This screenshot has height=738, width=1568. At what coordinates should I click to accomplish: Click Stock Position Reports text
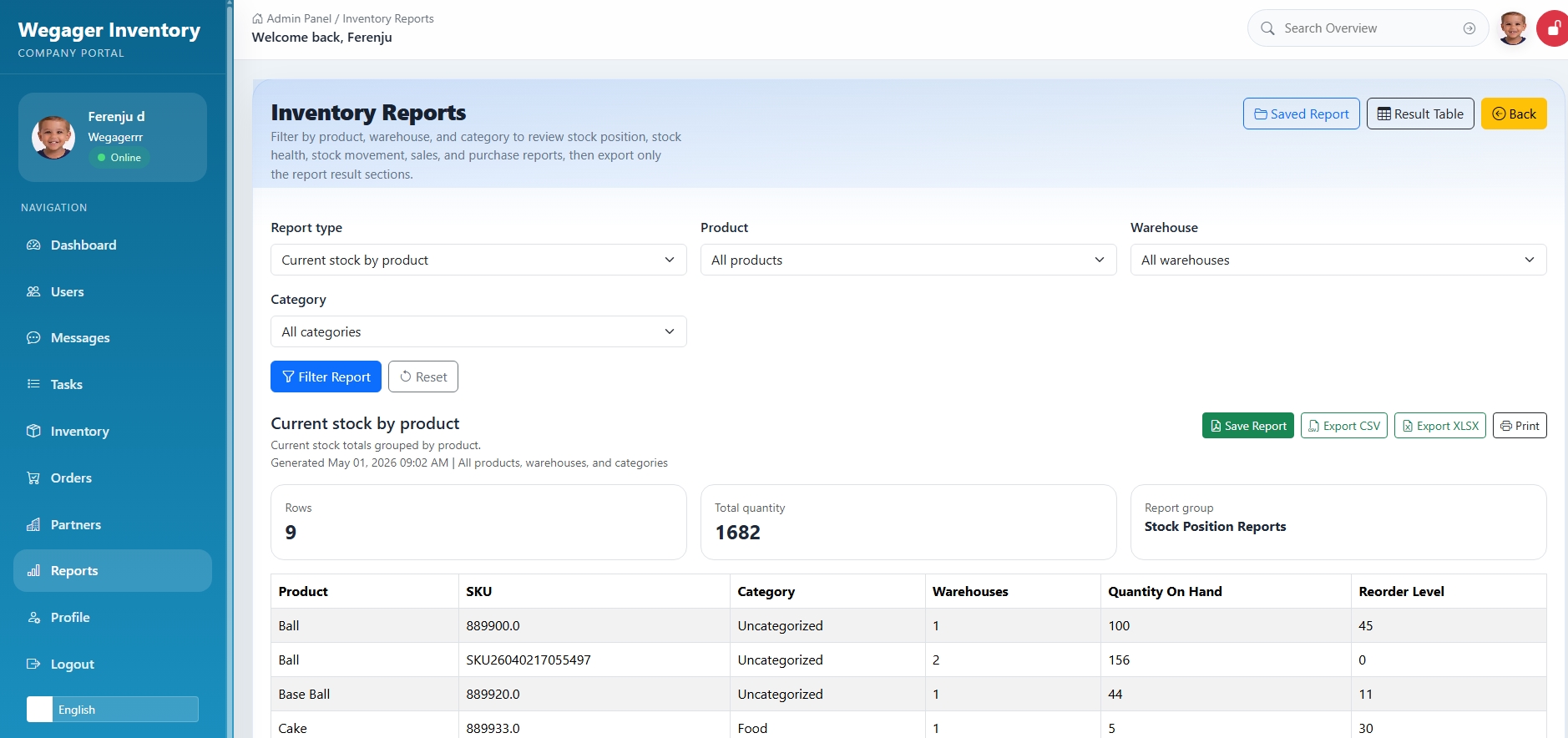pyautogui.click(x=1215, y=526)
